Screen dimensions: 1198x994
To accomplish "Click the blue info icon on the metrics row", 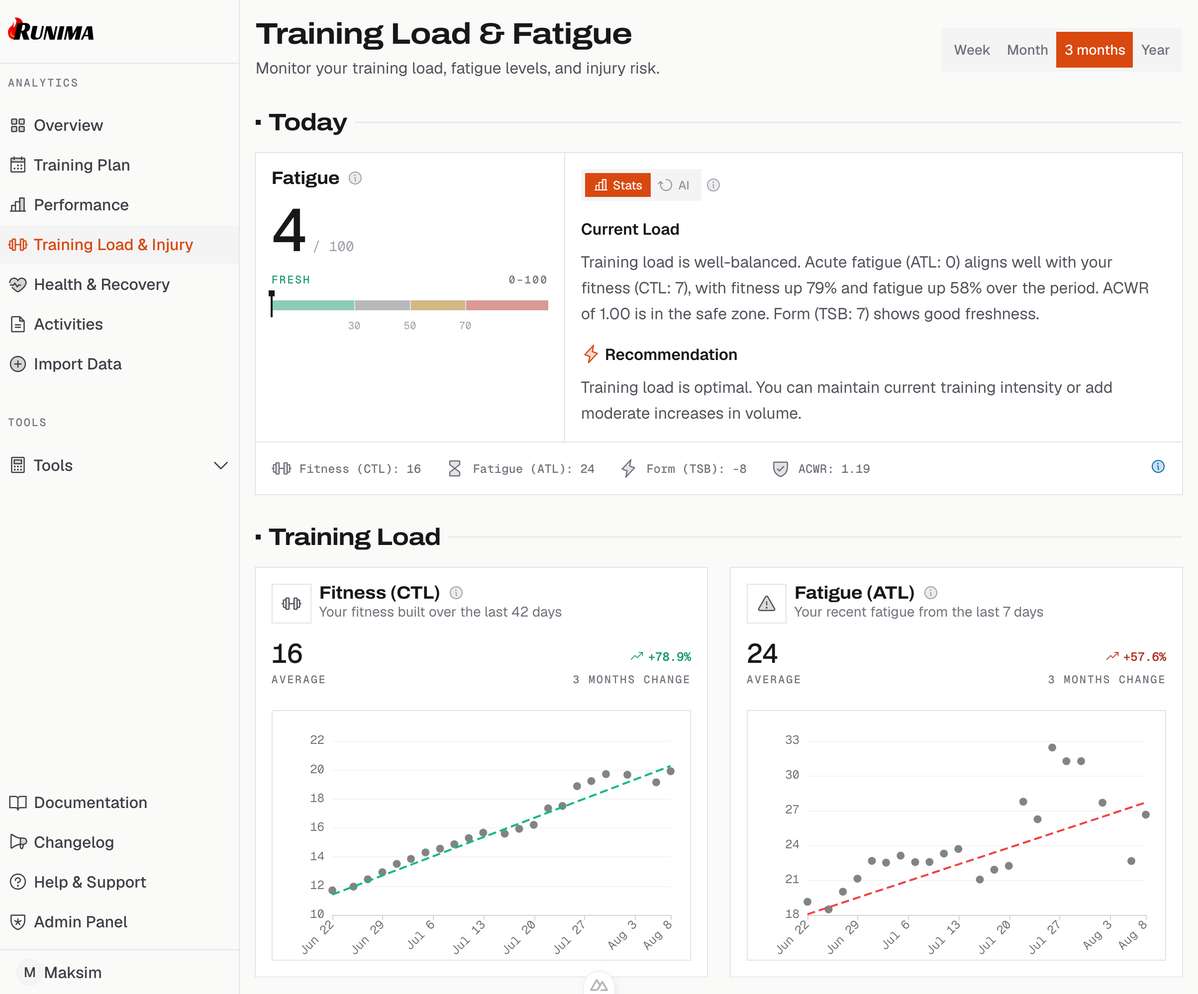I will point(1158,466).
